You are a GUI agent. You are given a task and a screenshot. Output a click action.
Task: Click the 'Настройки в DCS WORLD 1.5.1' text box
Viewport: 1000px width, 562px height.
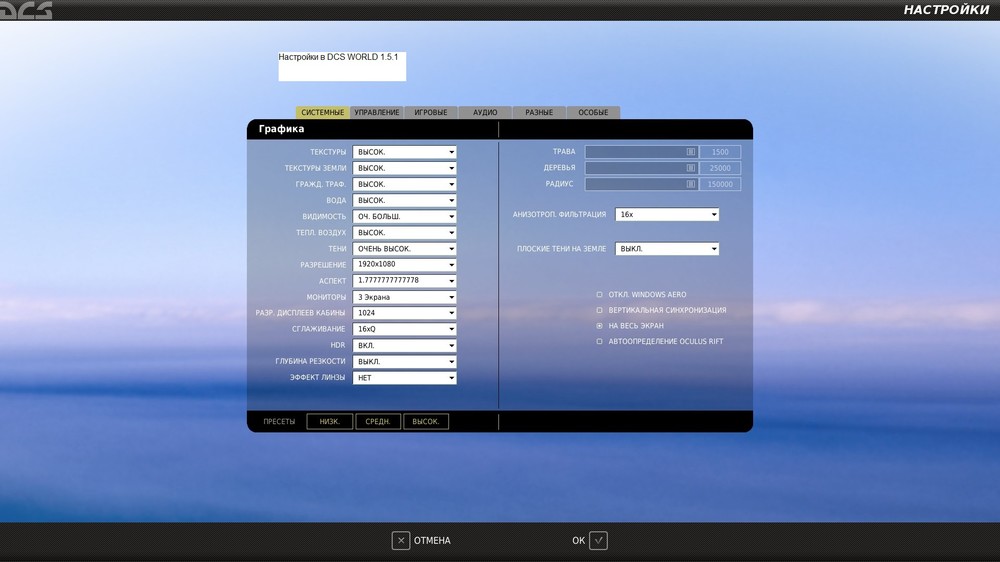pos(342,66)
